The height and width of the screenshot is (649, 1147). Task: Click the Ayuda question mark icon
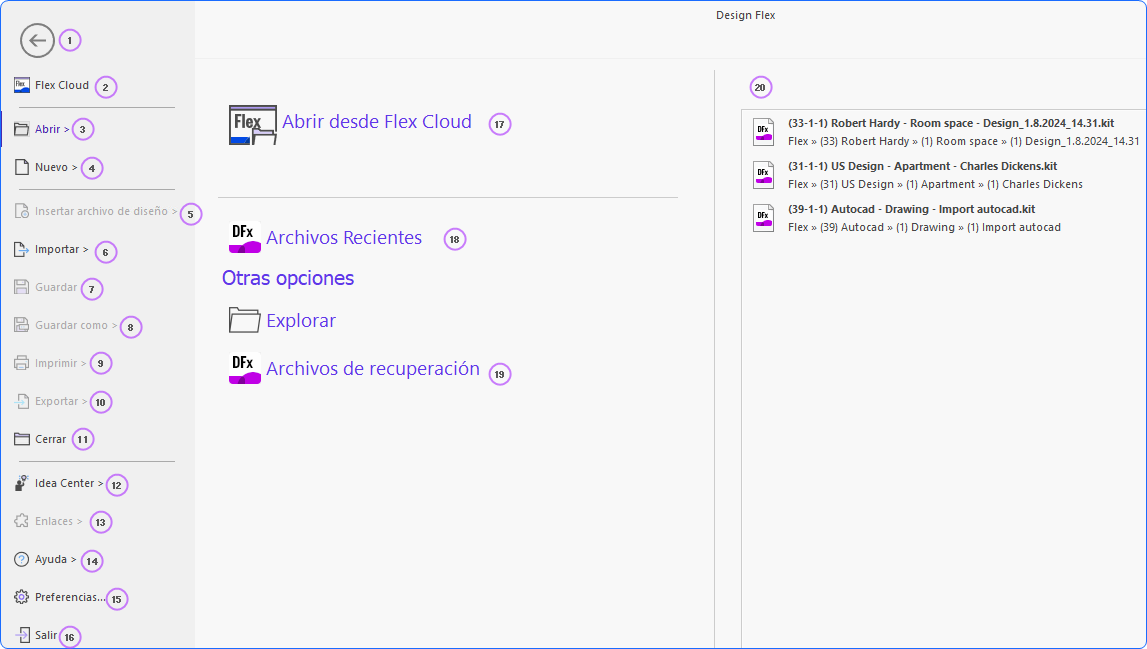click(22, 559)
